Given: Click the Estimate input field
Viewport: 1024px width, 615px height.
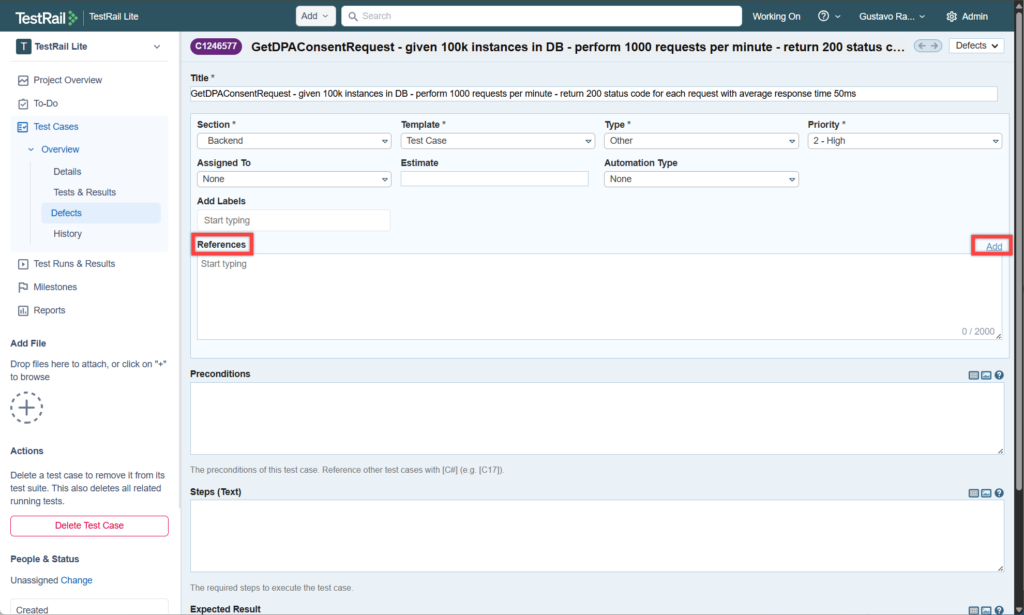Looking at the screenshot, I should tap(494, 179).
